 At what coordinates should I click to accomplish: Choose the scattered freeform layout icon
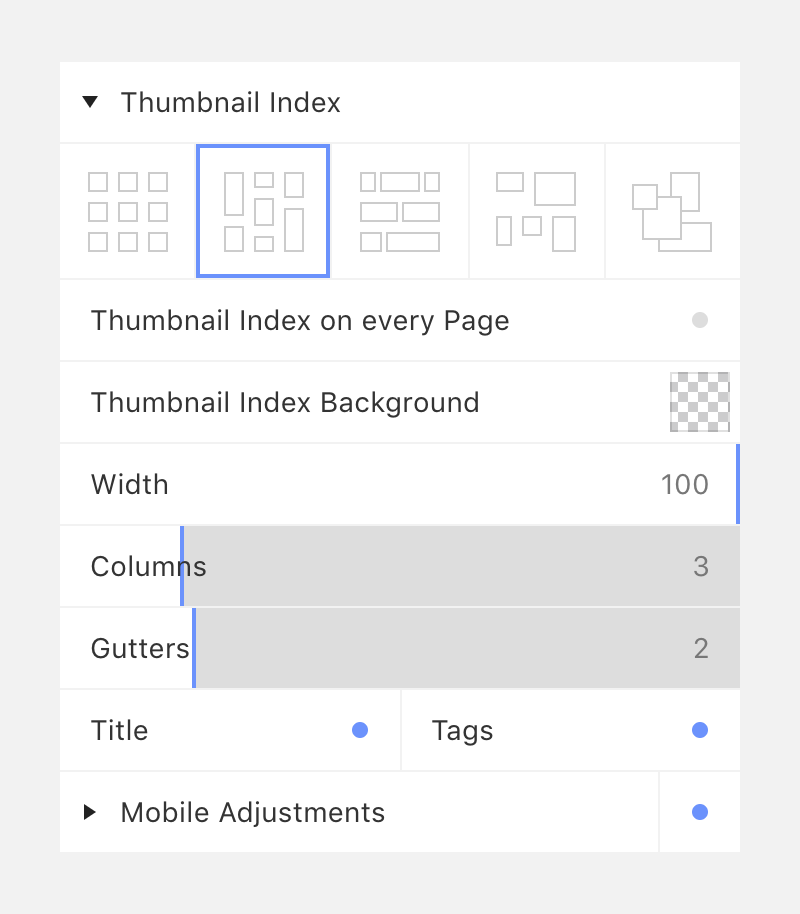(536, 211)
